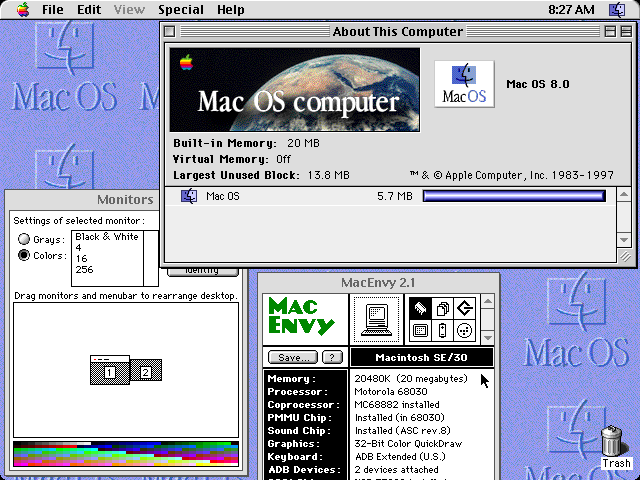Image resolution: width=640 pixels, height=480 pixels.
Task: Click the PMMU Chip label in MacEnvy
Action: [x=300, y=418]
